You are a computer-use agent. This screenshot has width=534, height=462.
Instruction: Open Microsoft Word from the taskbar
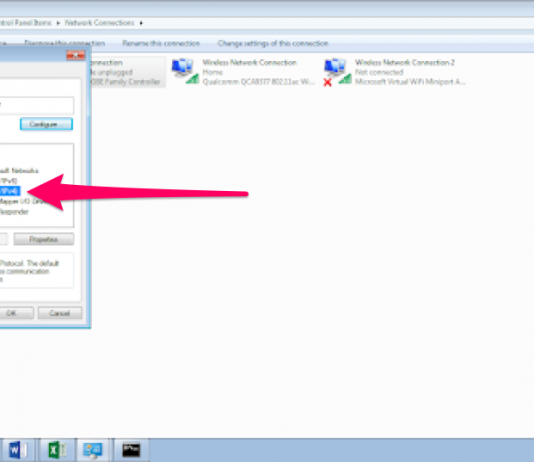18,450
